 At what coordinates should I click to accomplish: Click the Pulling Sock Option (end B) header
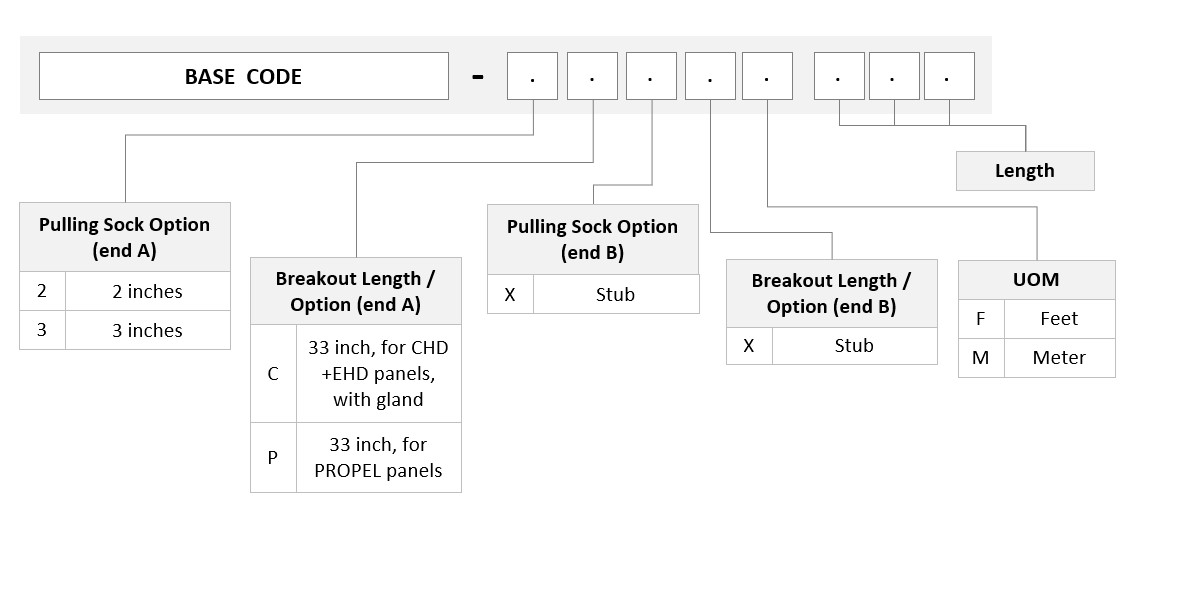coord(593,239)
